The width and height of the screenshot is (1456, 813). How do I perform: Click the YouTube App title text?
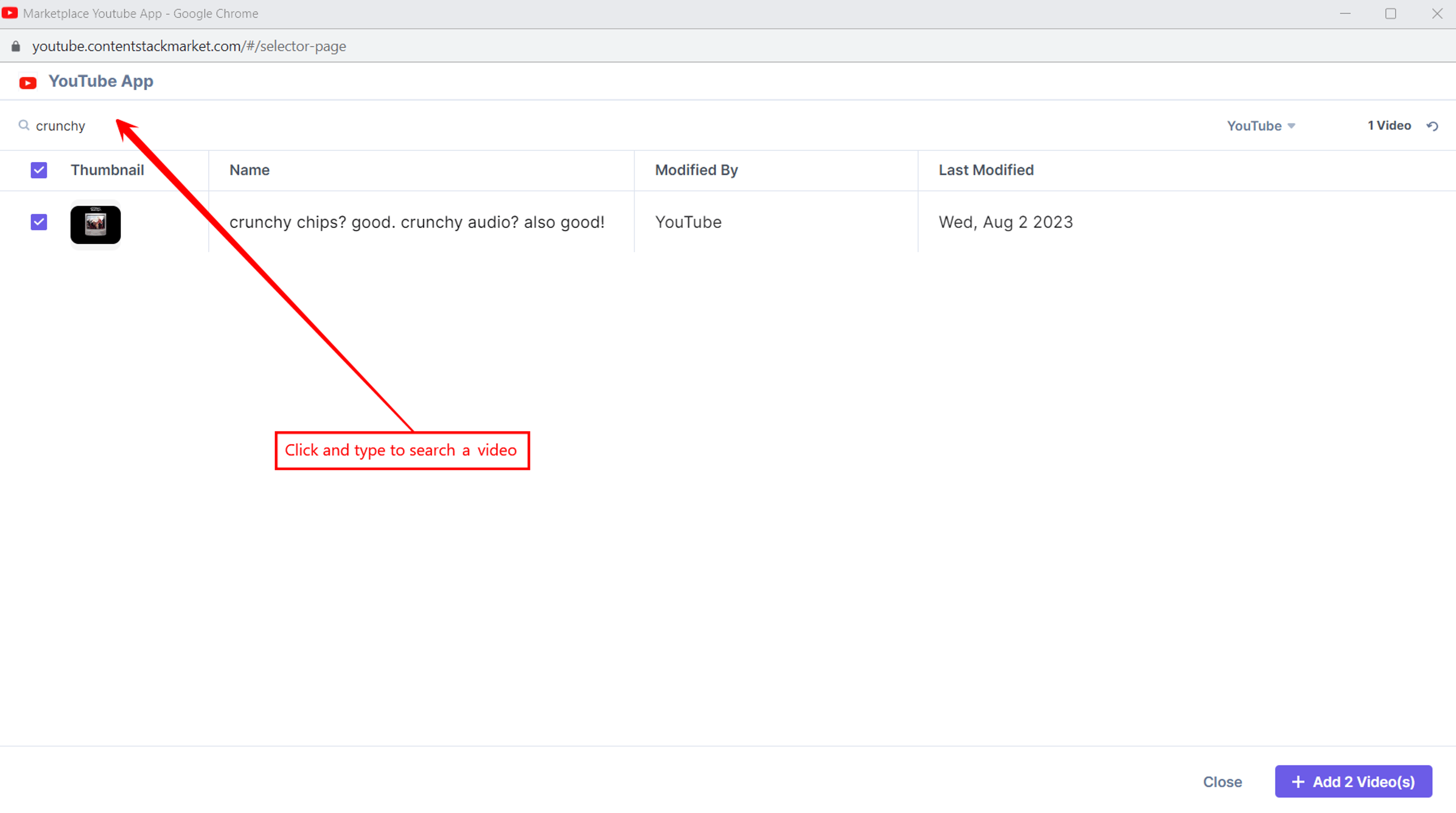coord(100,82)
